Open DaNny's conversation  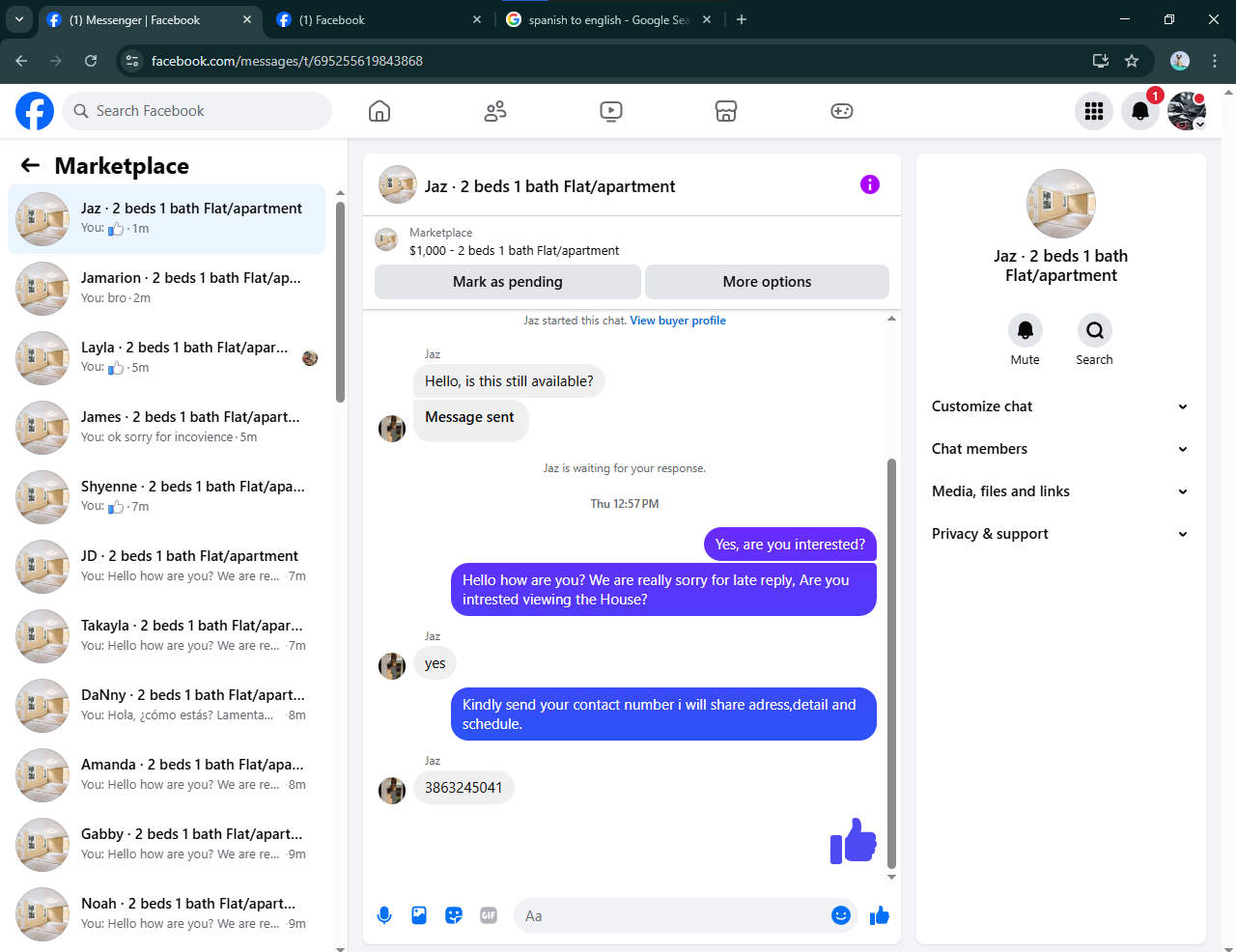tap(166, 706)
